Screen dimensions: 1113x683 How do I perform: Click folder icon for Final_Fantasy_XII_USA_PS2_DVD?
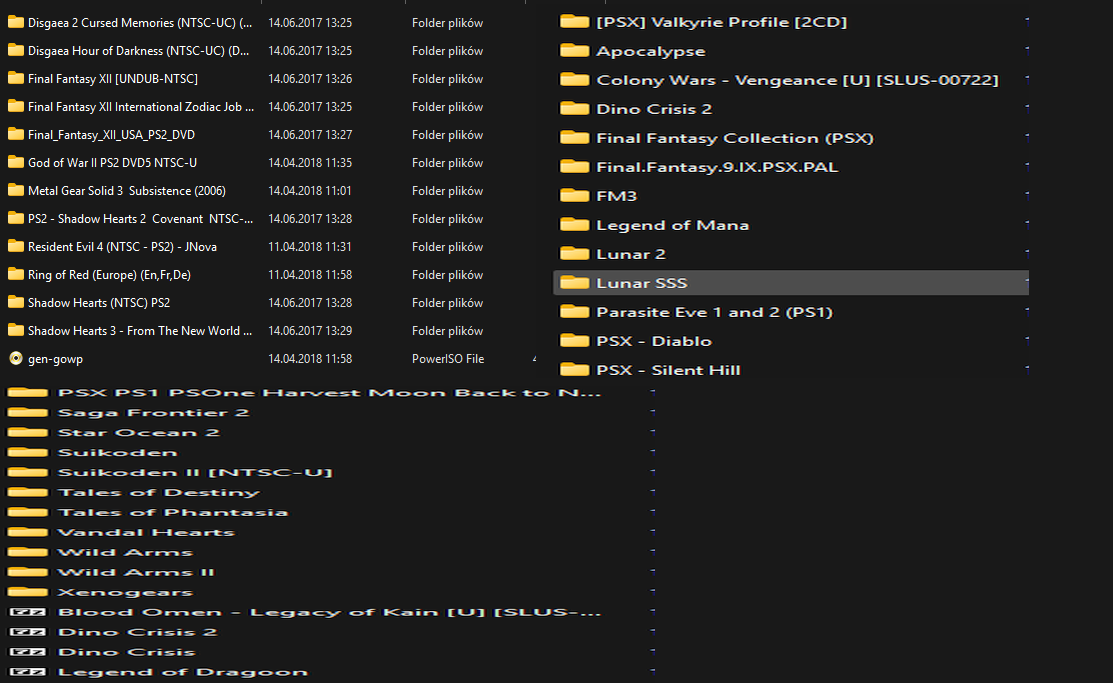(x=16, y=135)
